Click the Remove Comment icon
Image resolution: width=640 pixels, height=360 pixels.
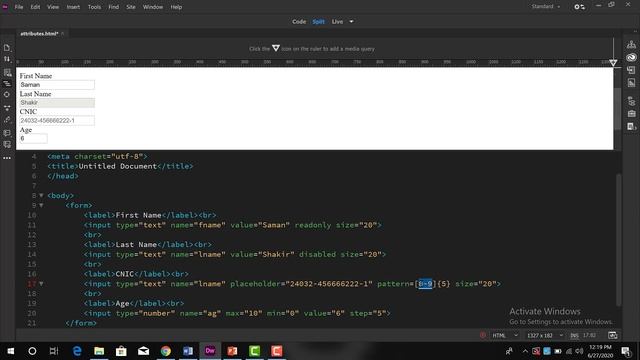(x=7, y=144)
